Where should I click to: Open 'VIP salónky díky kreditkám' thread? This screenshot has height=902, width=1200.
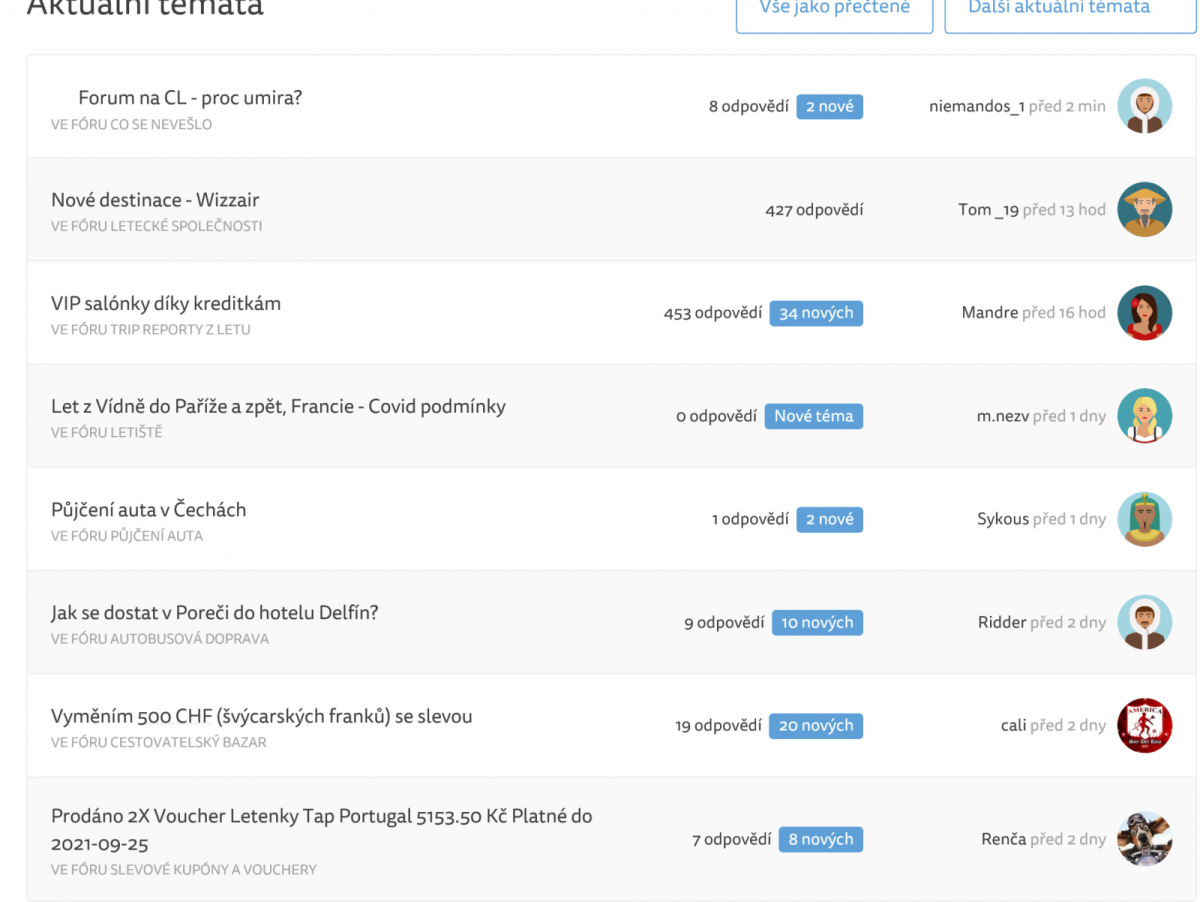[166, 303]
